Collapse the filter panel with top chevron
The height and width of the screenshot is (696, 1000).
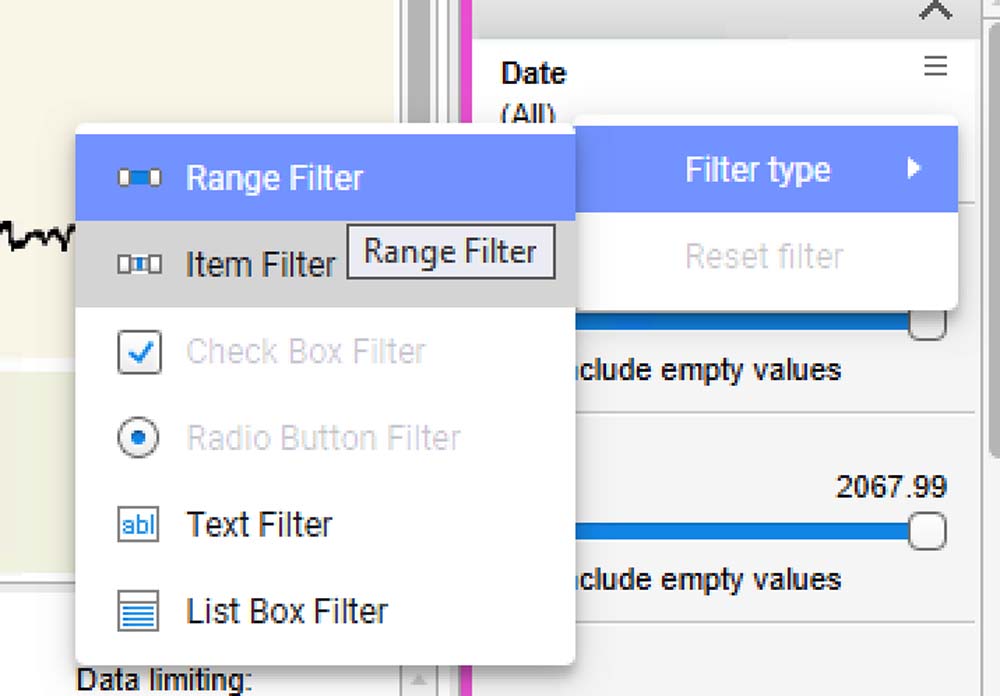pos(935,10)
